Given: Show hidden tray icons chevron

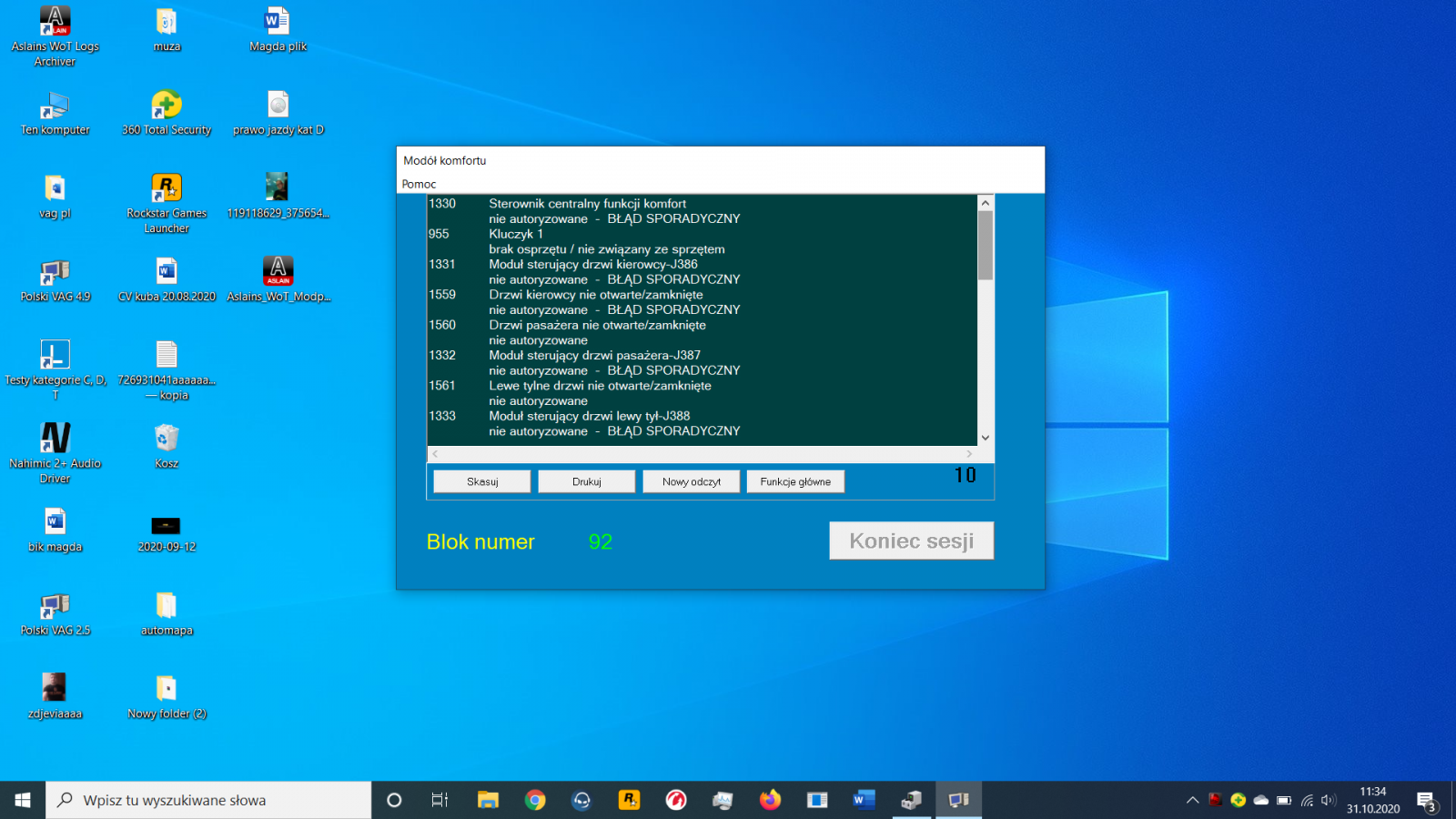Looking at the screenshot, I should click(x=1192, y=800).
